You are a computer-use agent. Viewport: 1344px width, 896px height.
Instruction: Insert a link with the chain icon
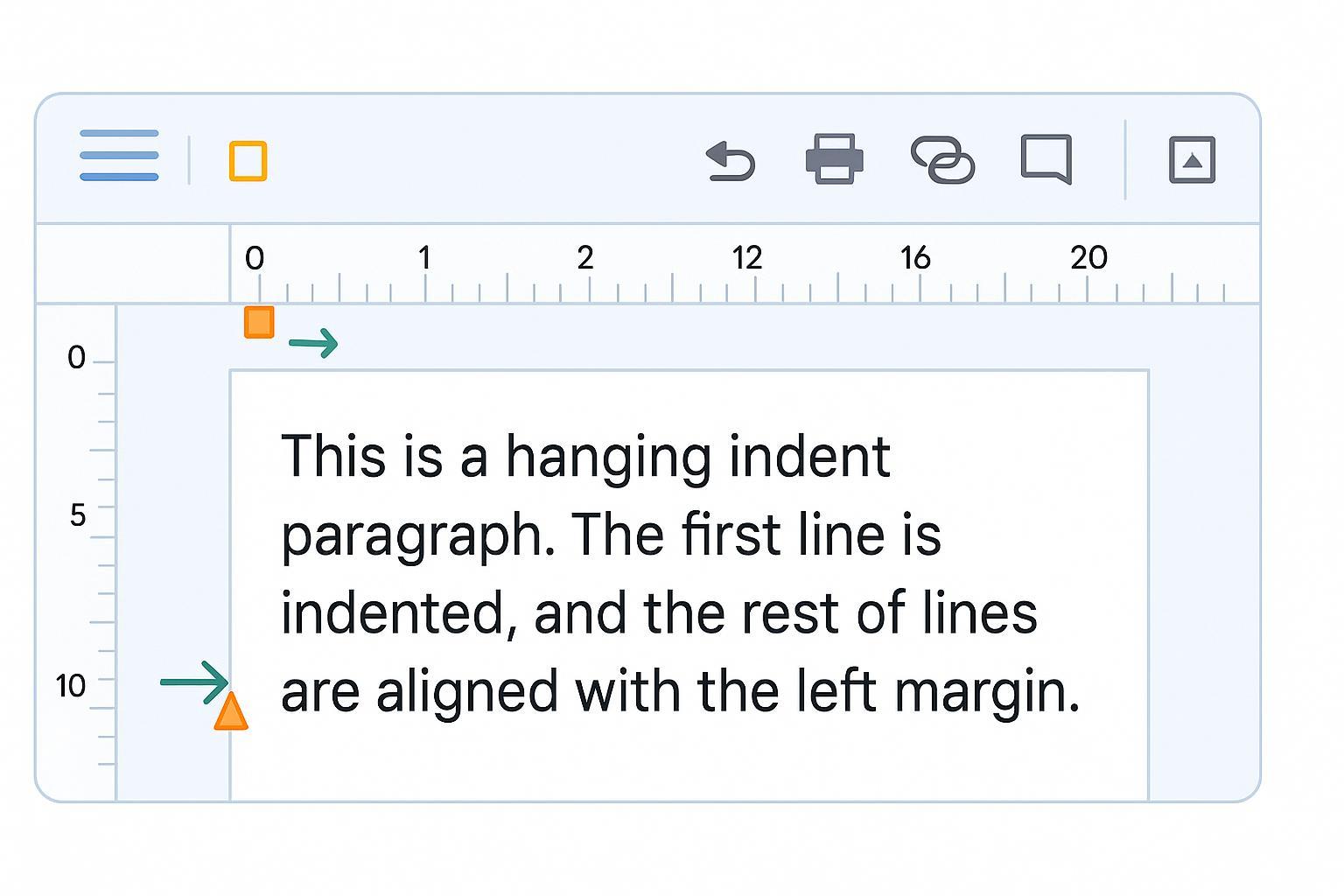pos(942,159)
